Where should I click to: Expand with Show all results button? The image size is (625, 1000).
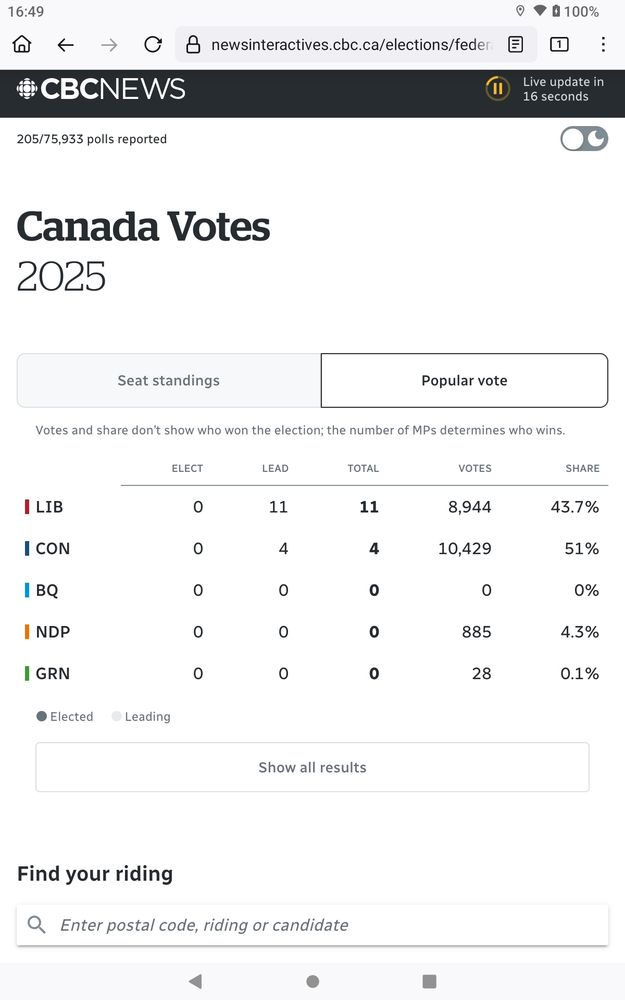[312, 767]
